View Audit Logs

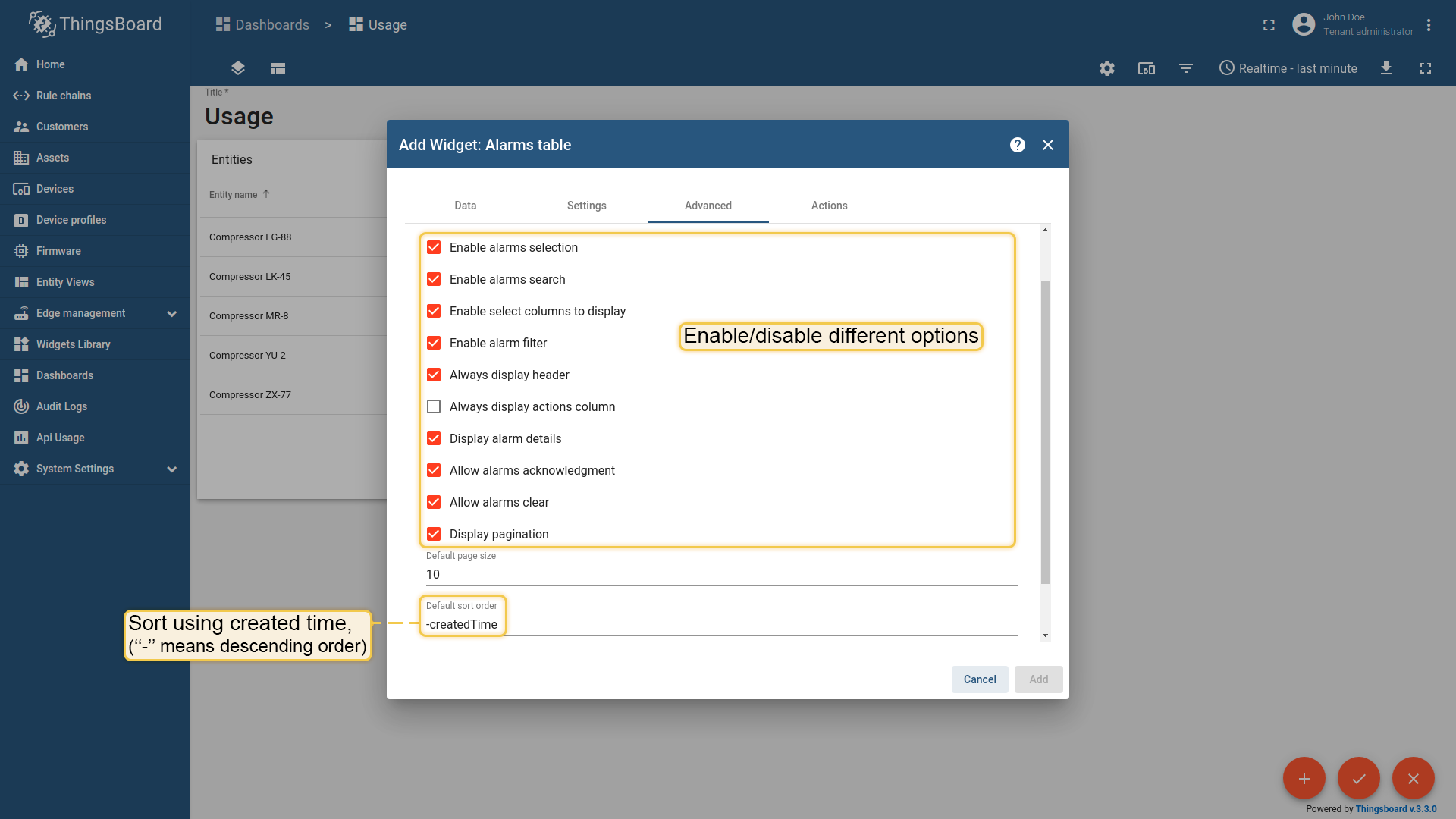[x=94, y=406]
